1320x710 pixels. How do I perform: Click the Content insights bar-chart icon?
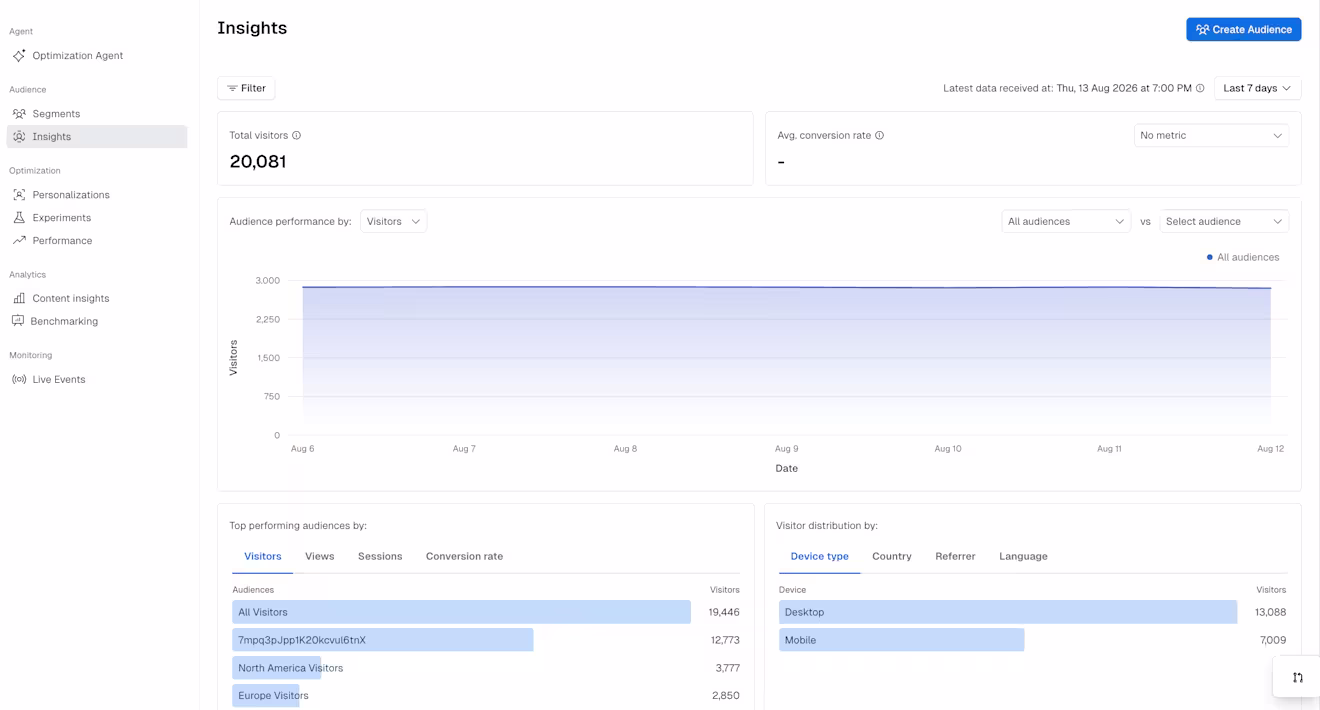click(19, 299)
